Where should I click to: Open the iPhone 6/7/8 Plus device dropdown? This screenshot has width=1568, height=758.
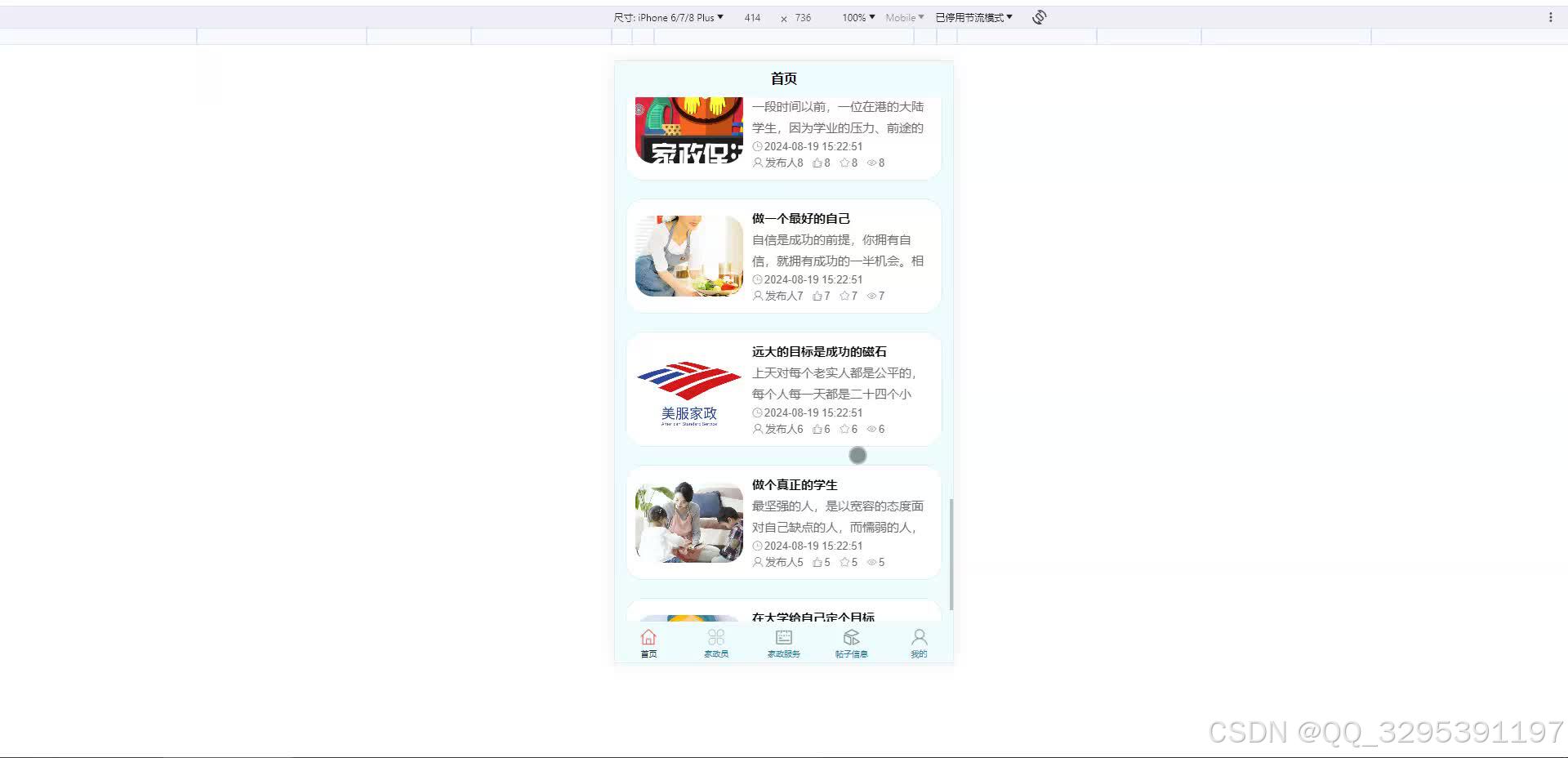pyautogui.click(x=678, y=16)
